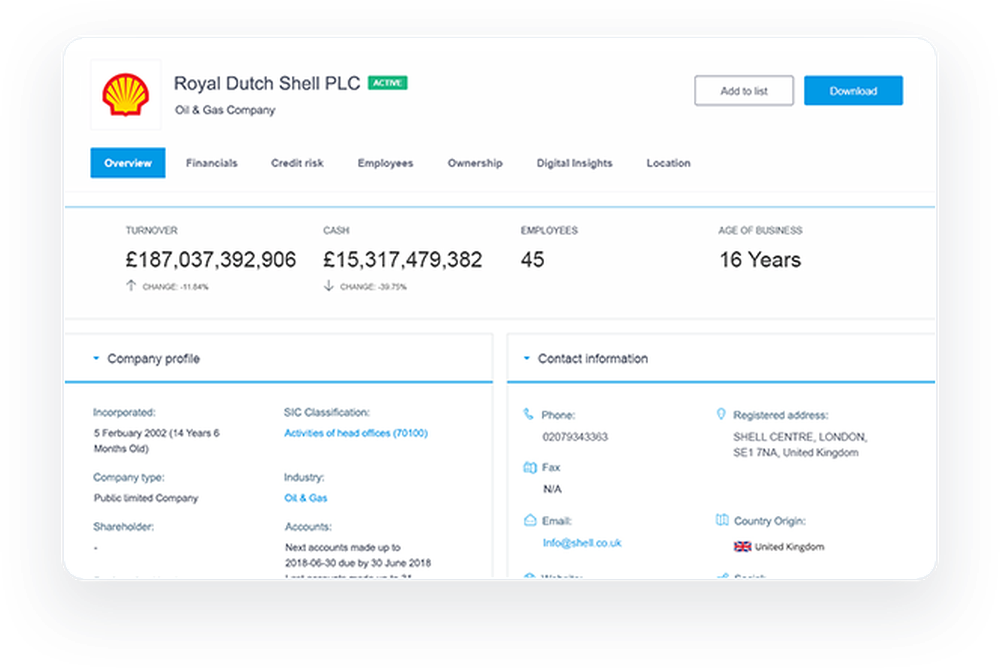Image resolution: width=1000 pixels, height=668 pixels.
Task: Click the phone number 02079343363
Action: coord(575,437)
